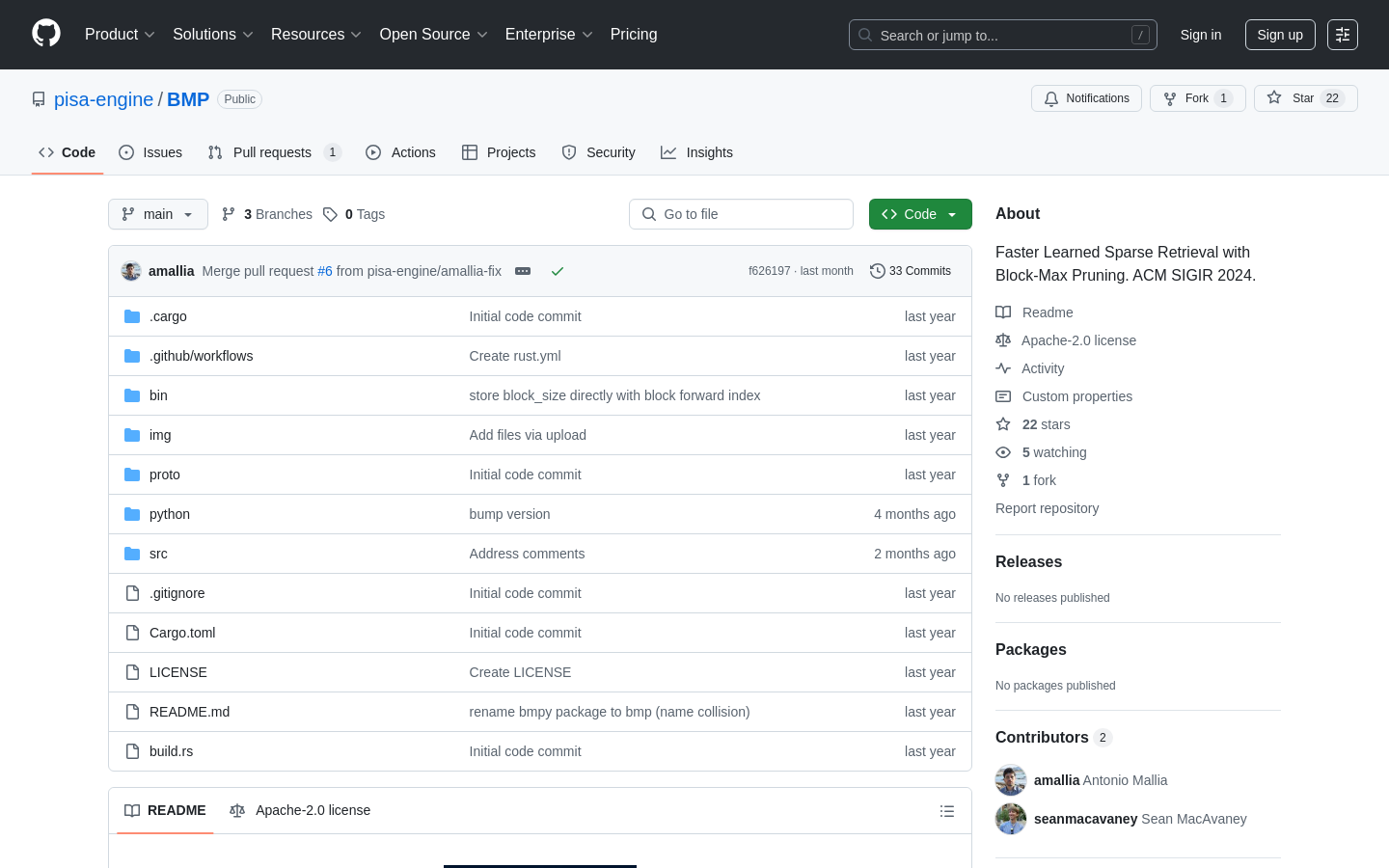View the 33 Commits link
The height and width of the screenshot is (868, 1389).
911,271
